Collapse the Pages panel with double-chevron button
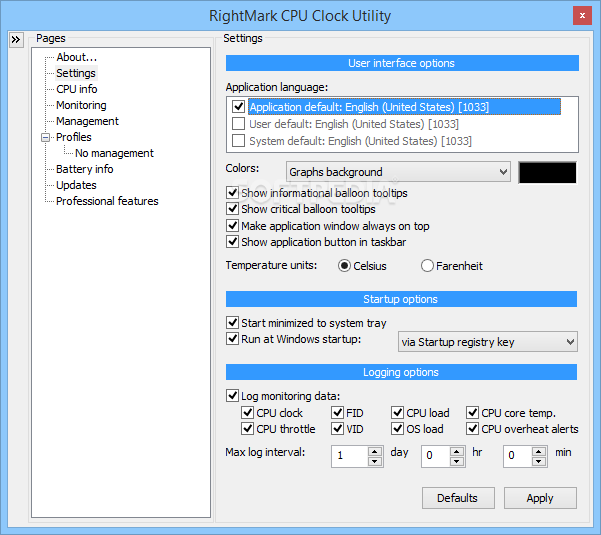 pyautogui.click(x=16, y=39)
